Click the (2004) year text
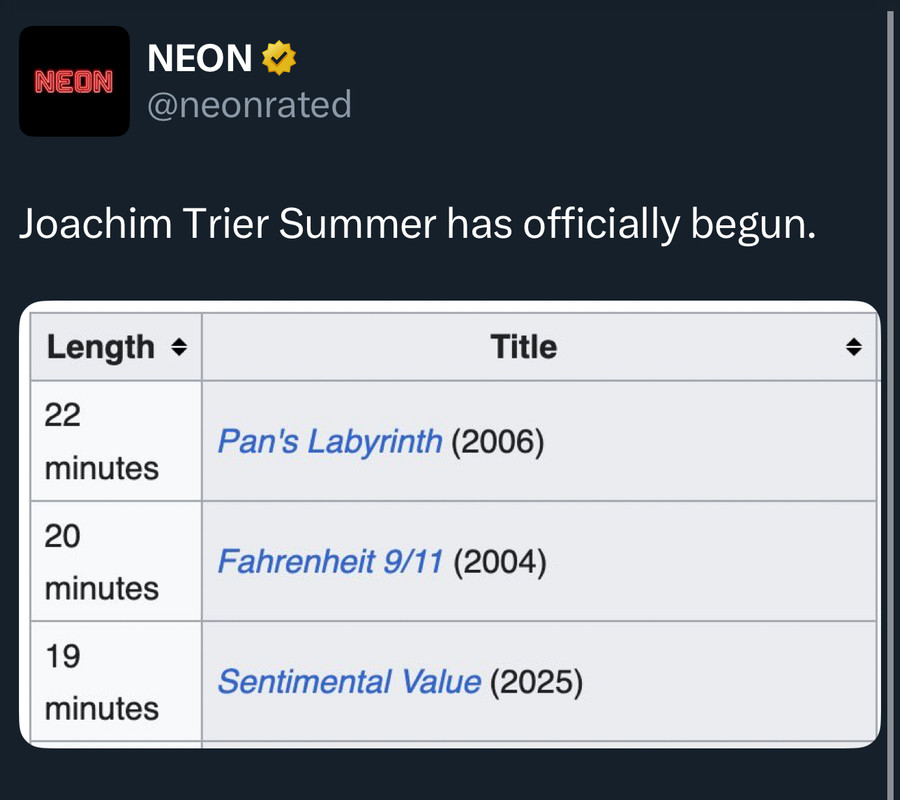 click(500, 562)
